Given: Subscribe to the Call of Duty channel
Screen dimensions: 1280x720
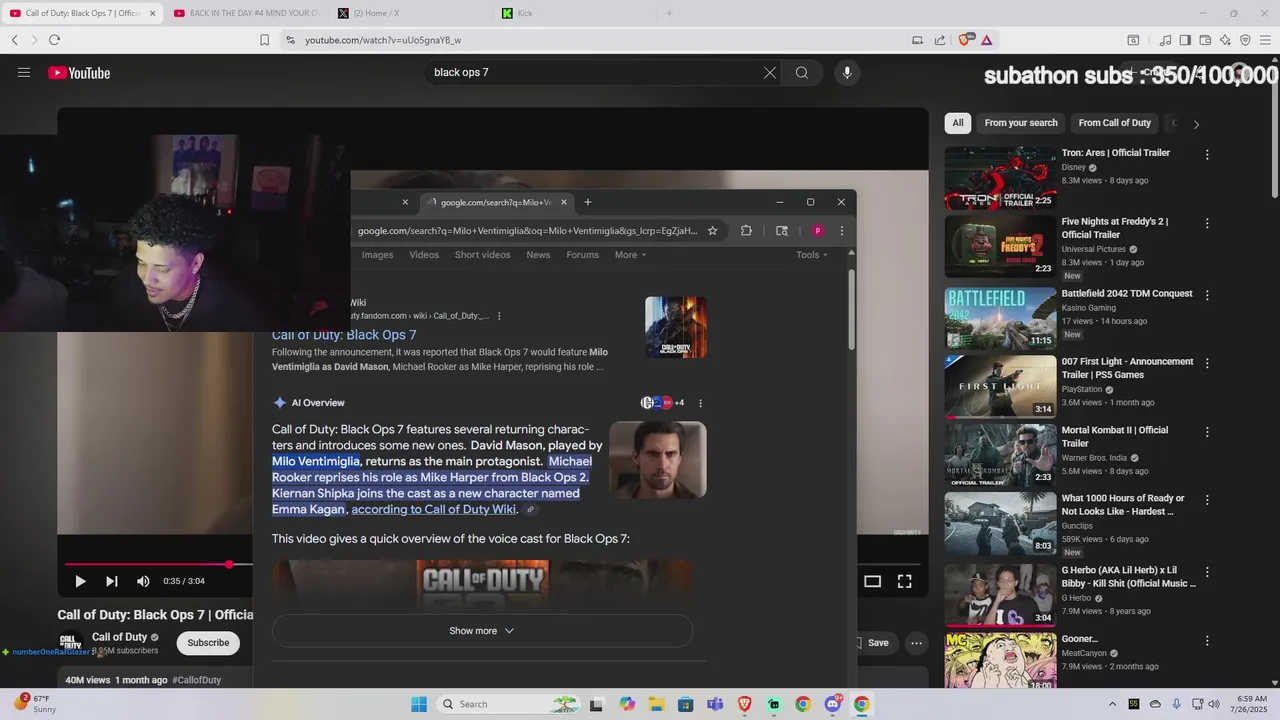Looking at the screenshot, I should point(208,643).
